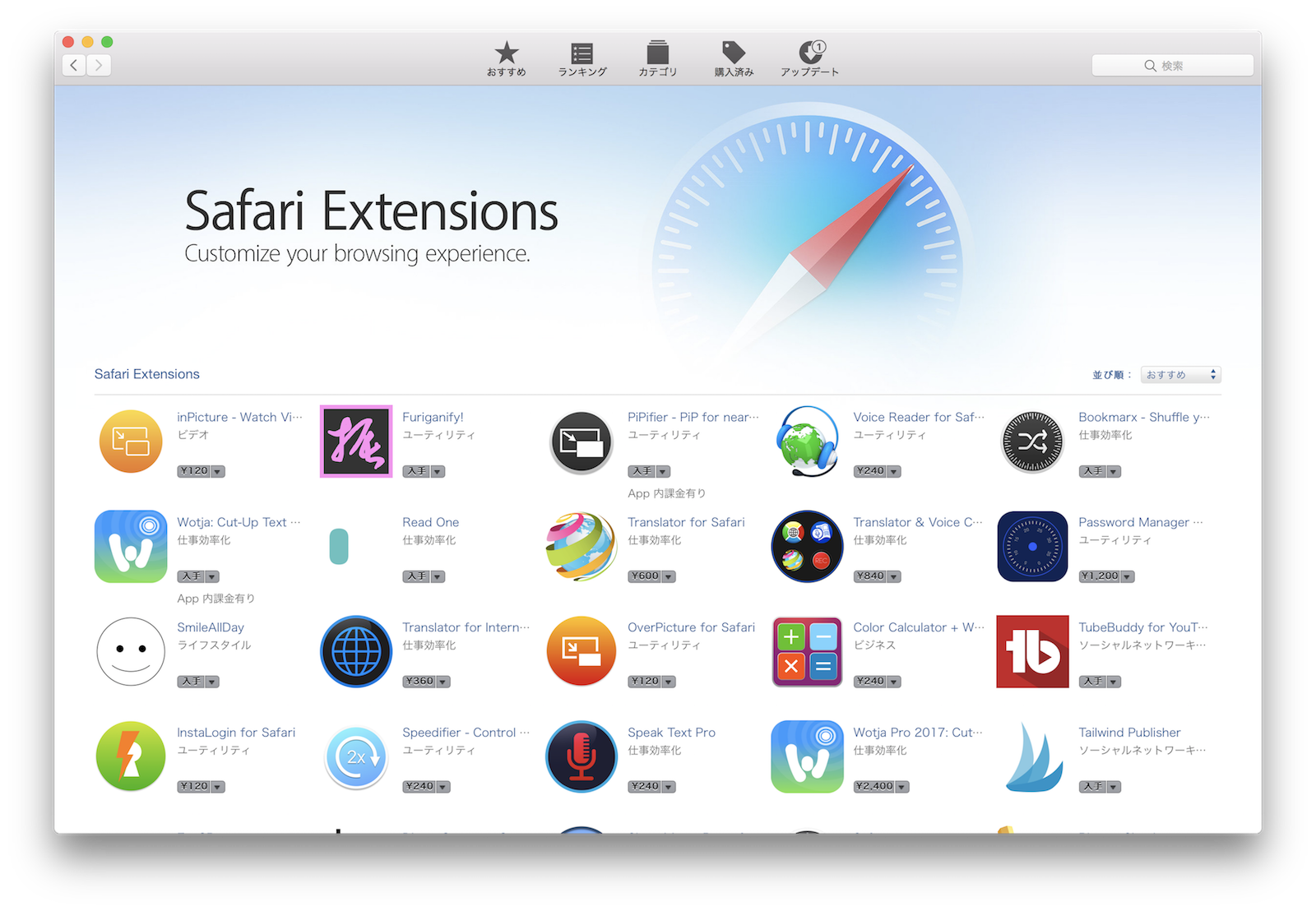Buy InstaLogin for Safari for ¥120
Viewport: 1316px width, 911px height.
coord(194,787)
